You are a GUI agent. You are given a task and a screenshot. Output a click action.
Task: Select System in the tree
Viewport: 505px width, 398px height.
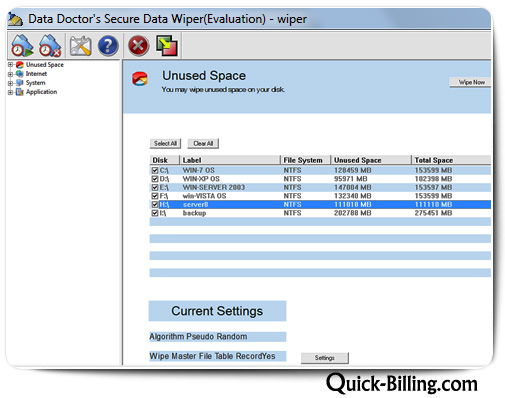[x=36, y=83]
